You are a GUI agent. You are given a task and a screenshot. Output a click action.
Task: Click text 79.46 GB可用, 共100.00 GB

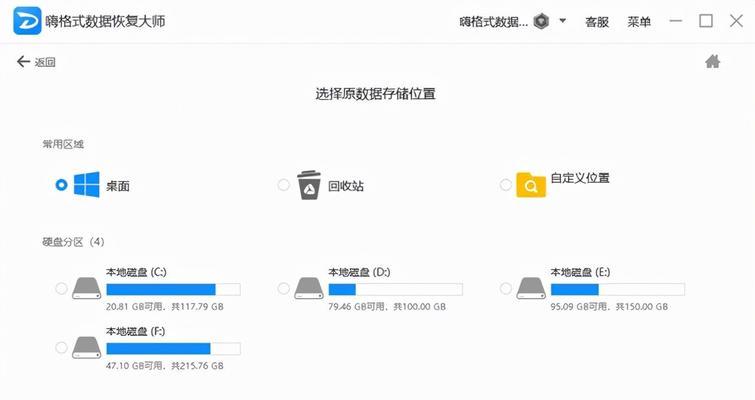pos(387,307)
